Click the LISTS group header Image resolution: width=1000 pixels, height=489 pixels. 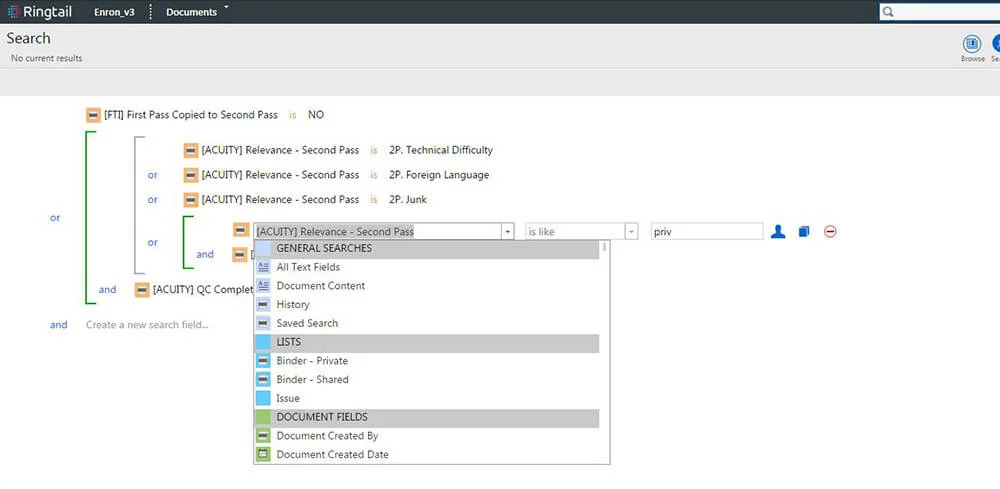[x=427, y=342]
